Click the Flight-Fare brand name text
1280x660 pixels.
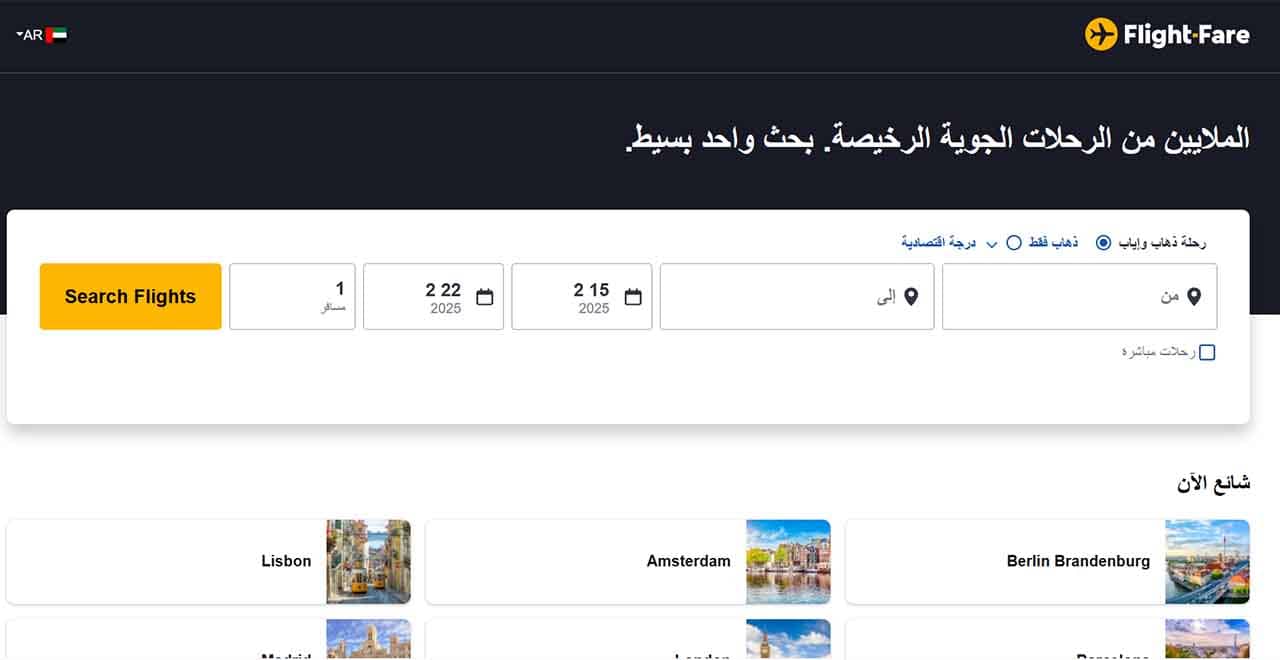point(1186,35)
